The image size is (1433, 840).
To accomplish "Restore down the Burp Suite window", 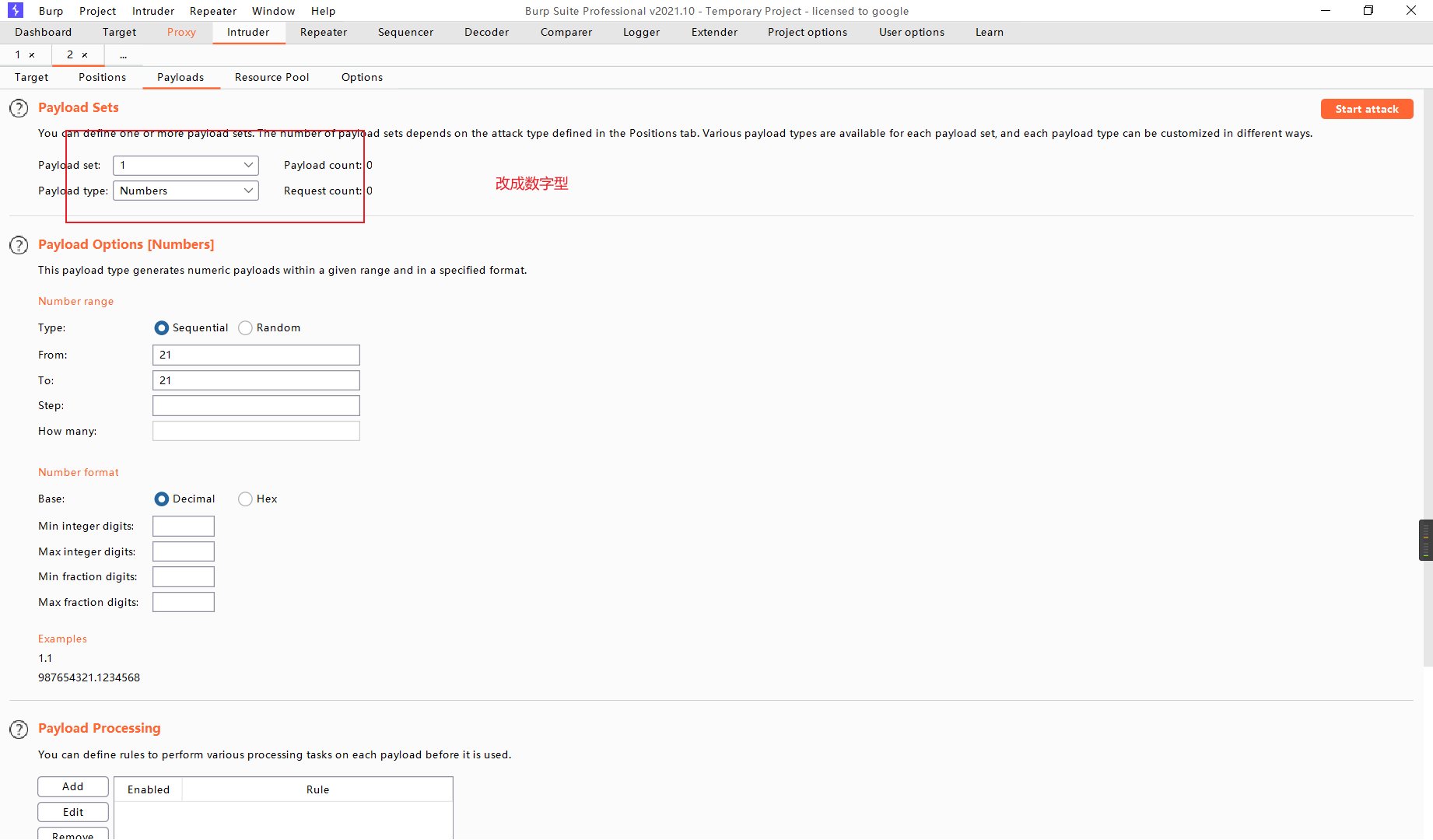I will (x=1368, y=11).
